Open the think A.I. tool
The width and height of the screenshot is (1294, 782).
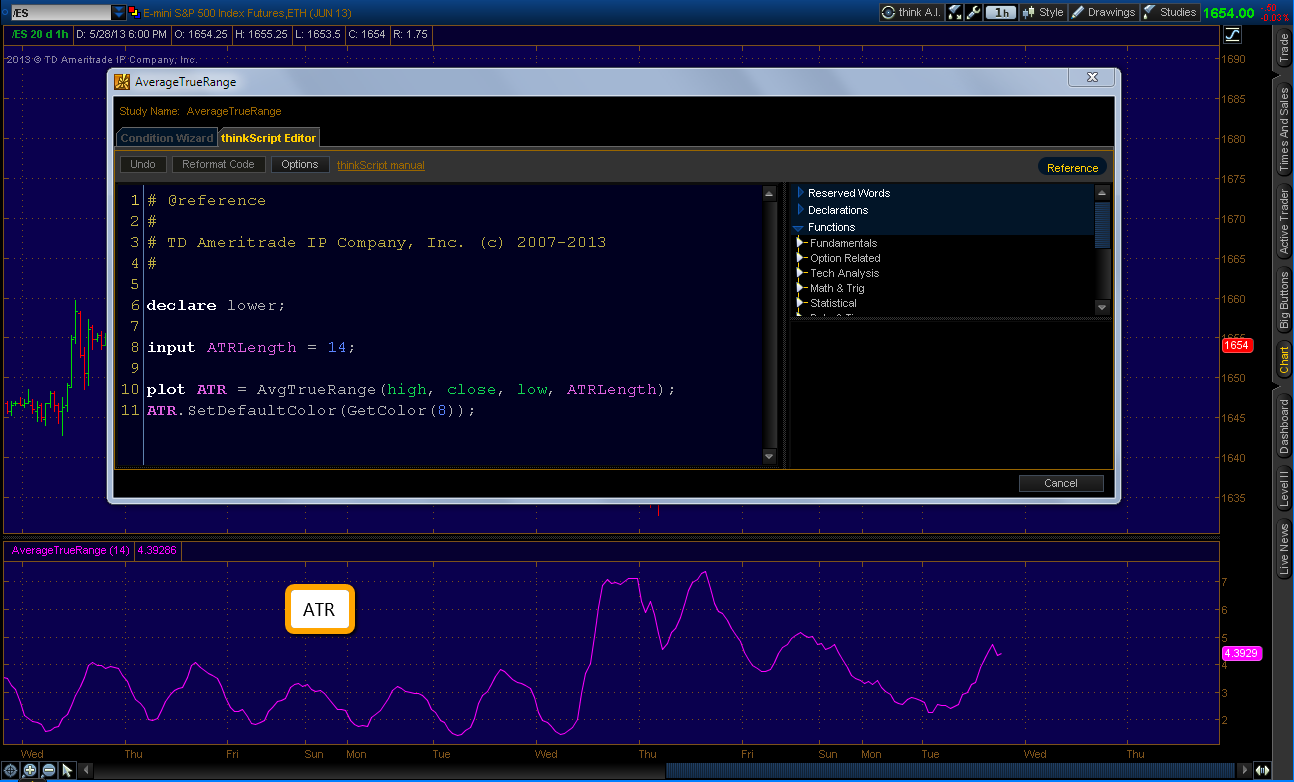point(912,12)
